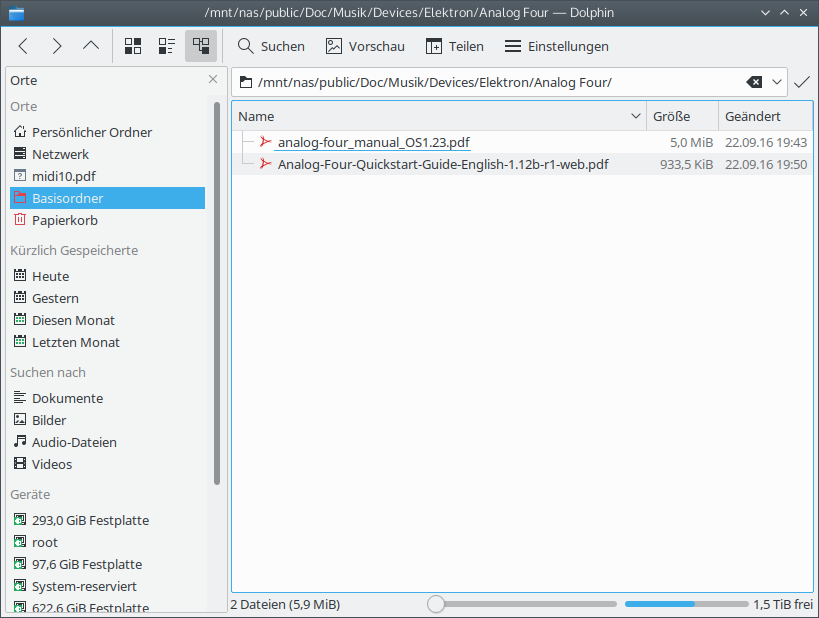Show files from Diesen Monat
The image size is (819, 618).
click(x=107, y=320)
